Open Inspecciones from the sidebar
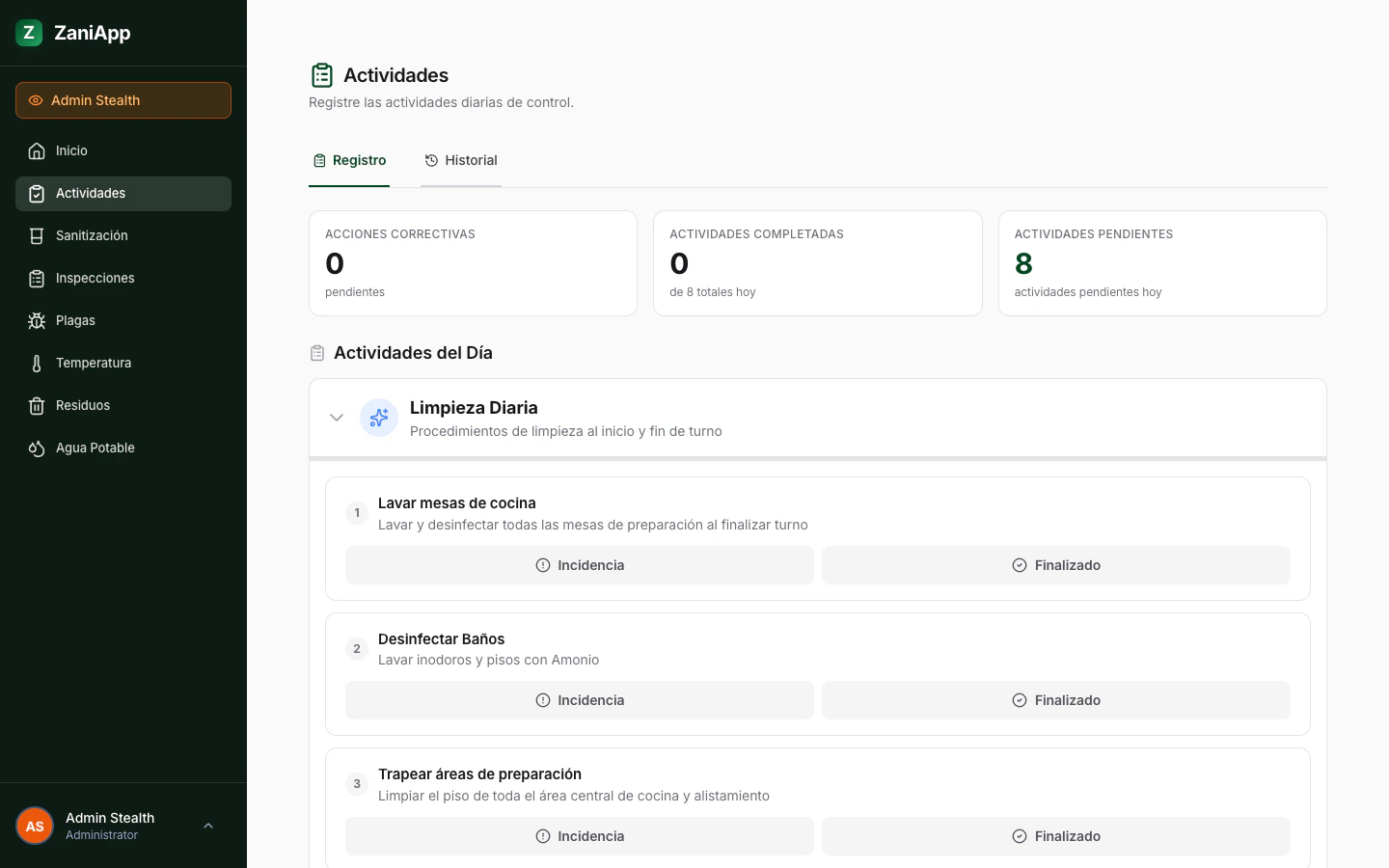1389x868 pixels. coord(123,278)
